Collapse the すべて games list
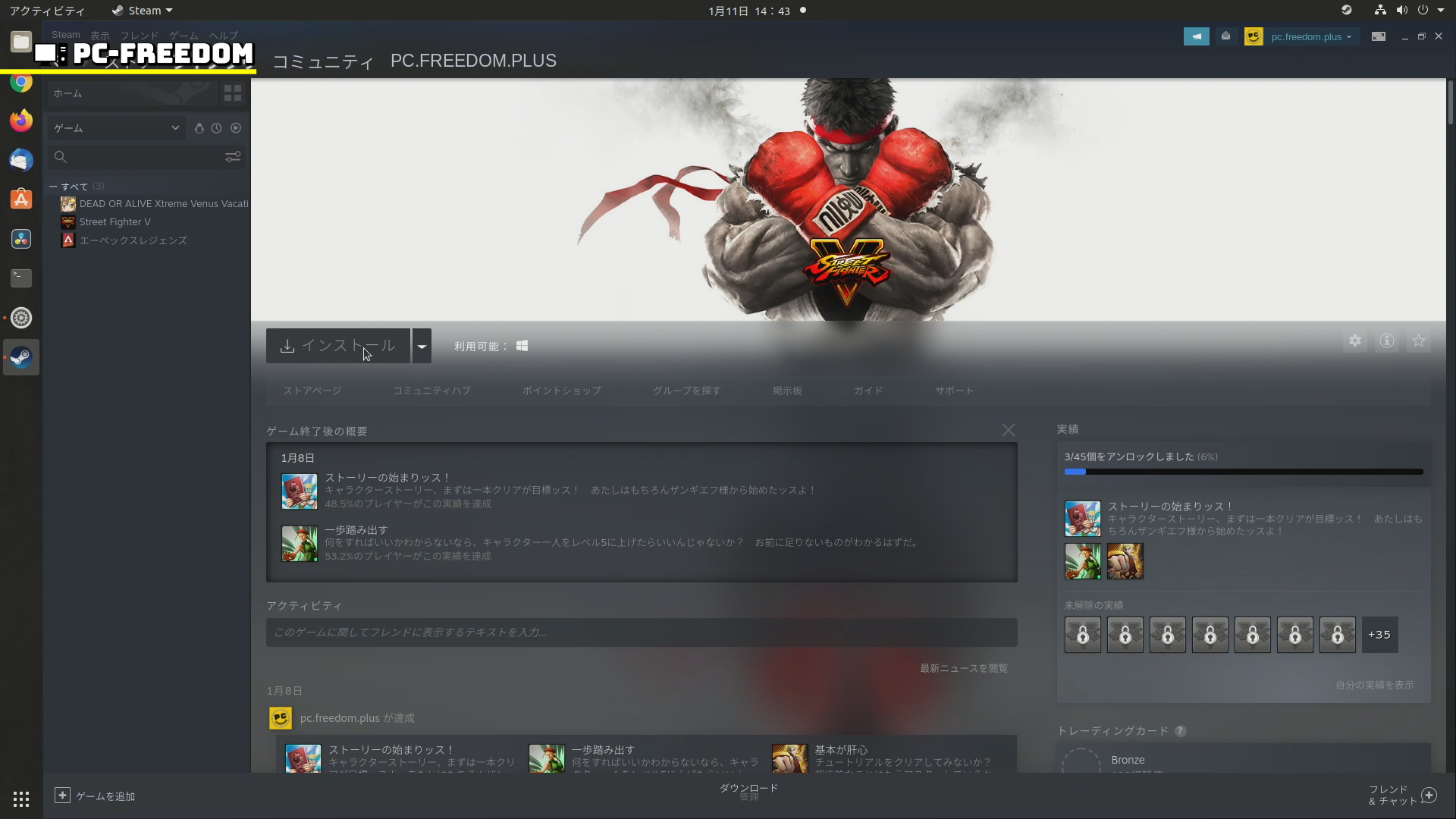 (53, 187)
